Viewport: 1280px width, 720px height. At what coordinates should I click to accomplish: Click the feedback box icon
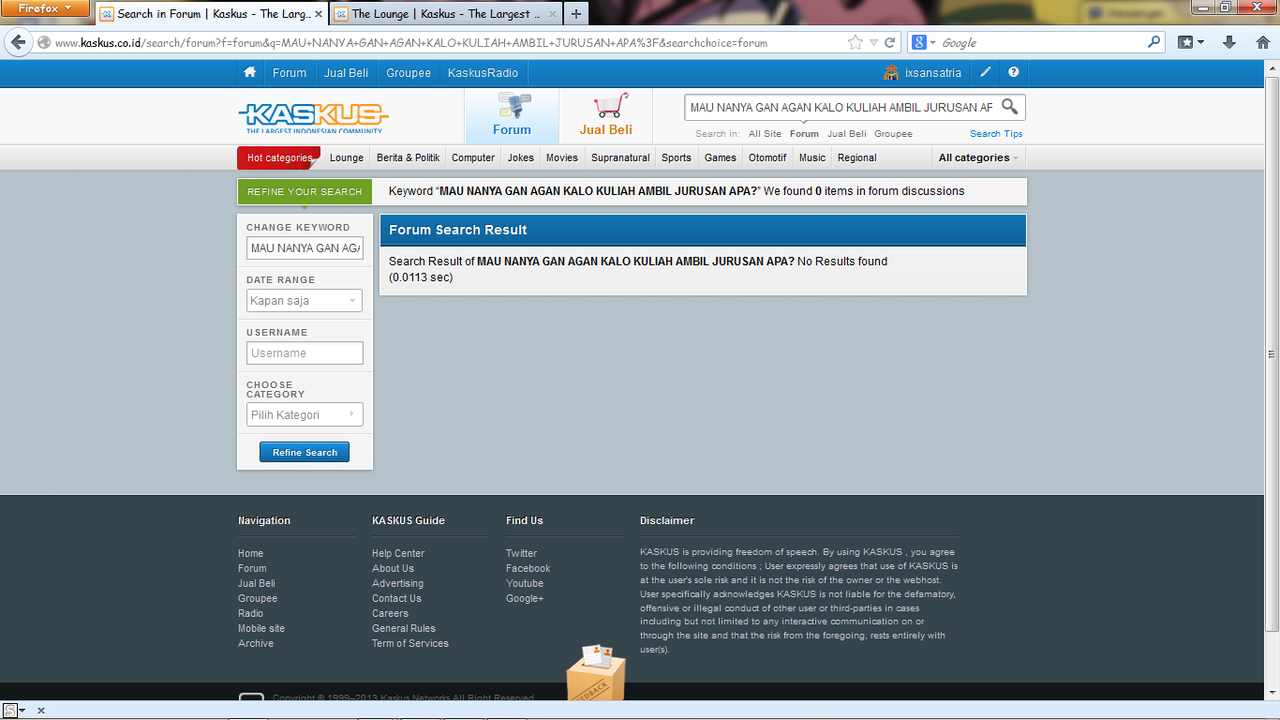[596, 672]
